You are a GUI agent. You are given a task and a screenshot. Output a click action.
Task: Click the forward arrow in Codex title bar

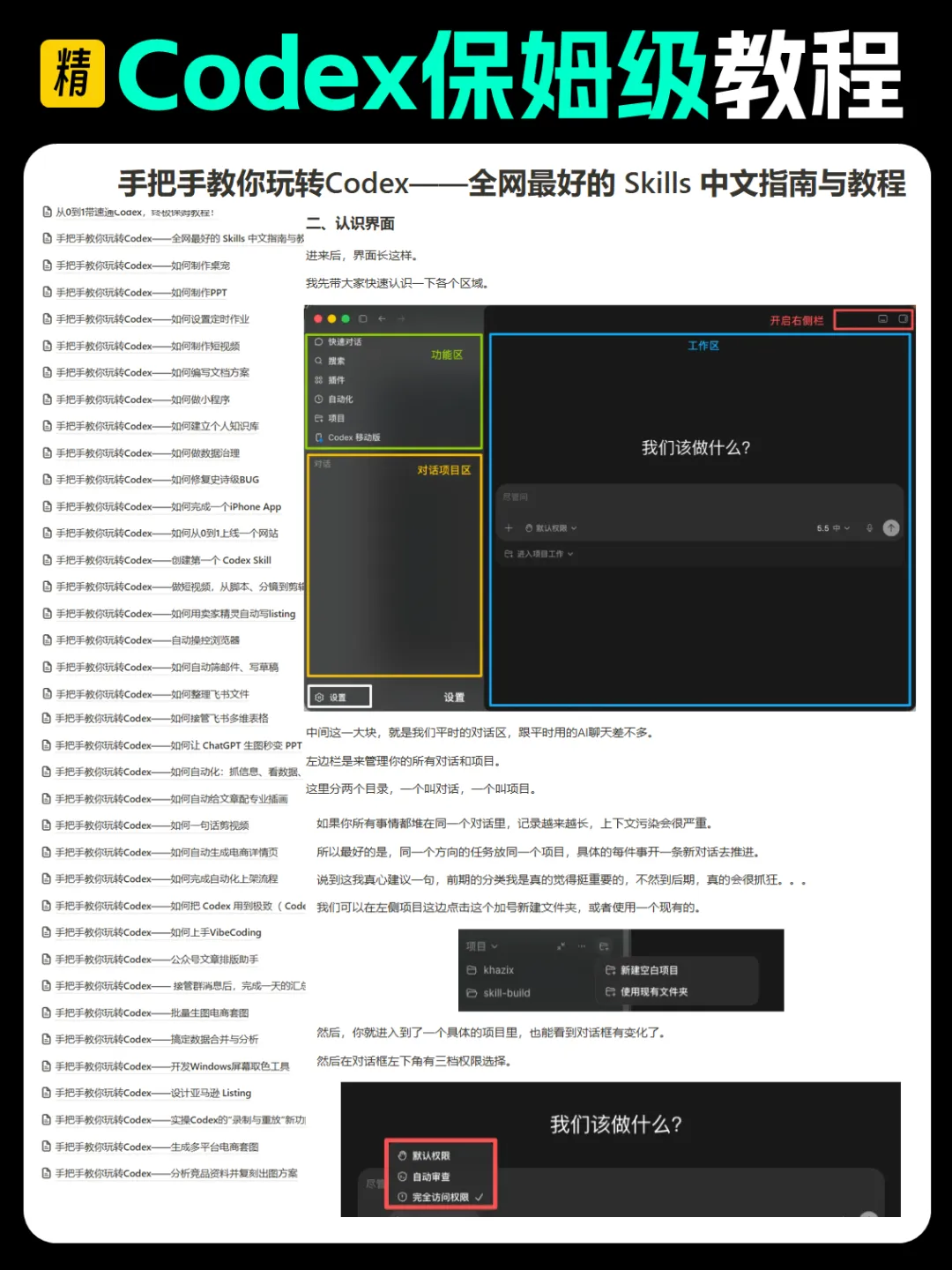click(x=401, y=318)
